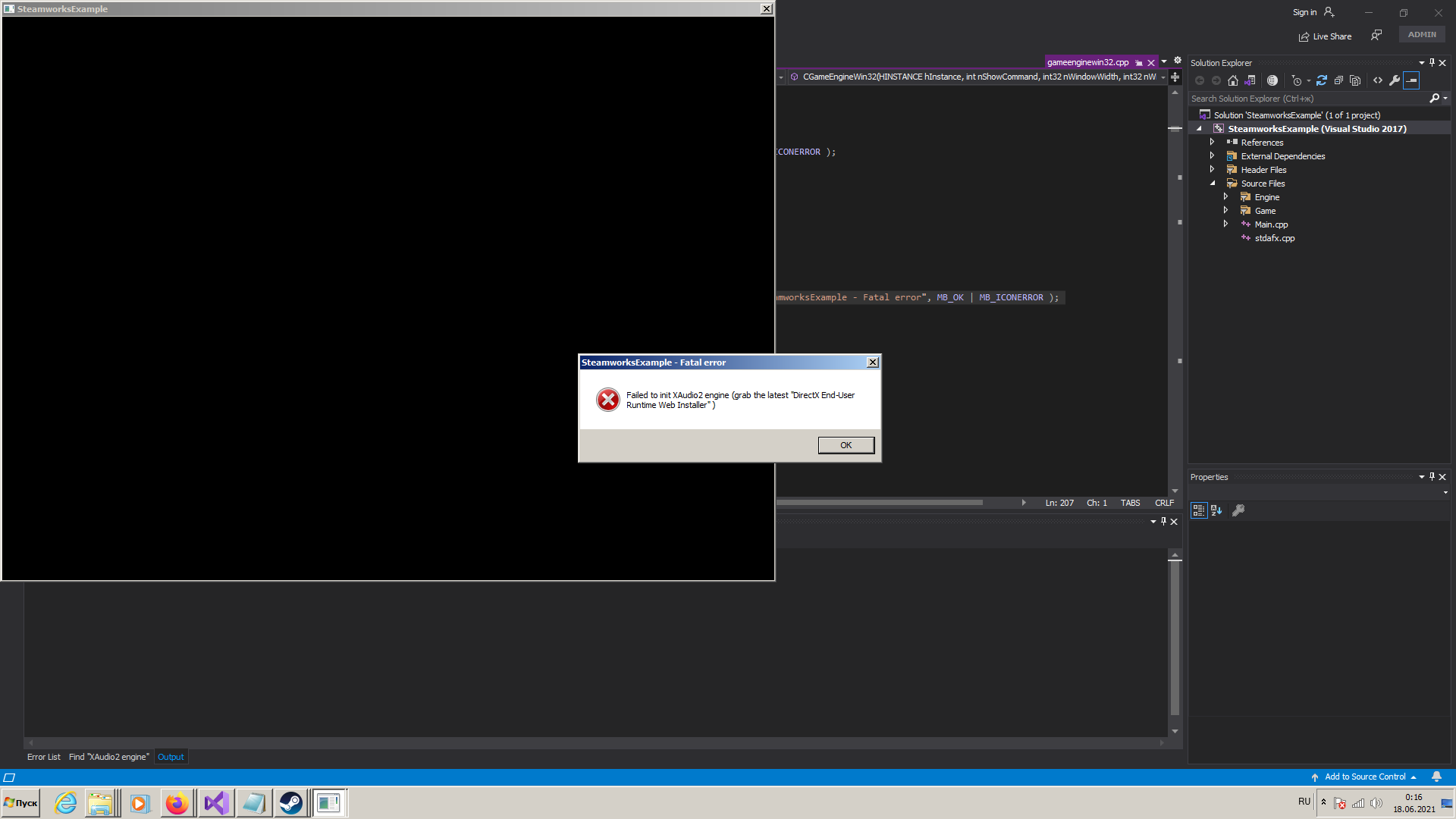Viewport: 1456px width, 819px height.
Task: Expand the References node
Action: pos(1212,143)
